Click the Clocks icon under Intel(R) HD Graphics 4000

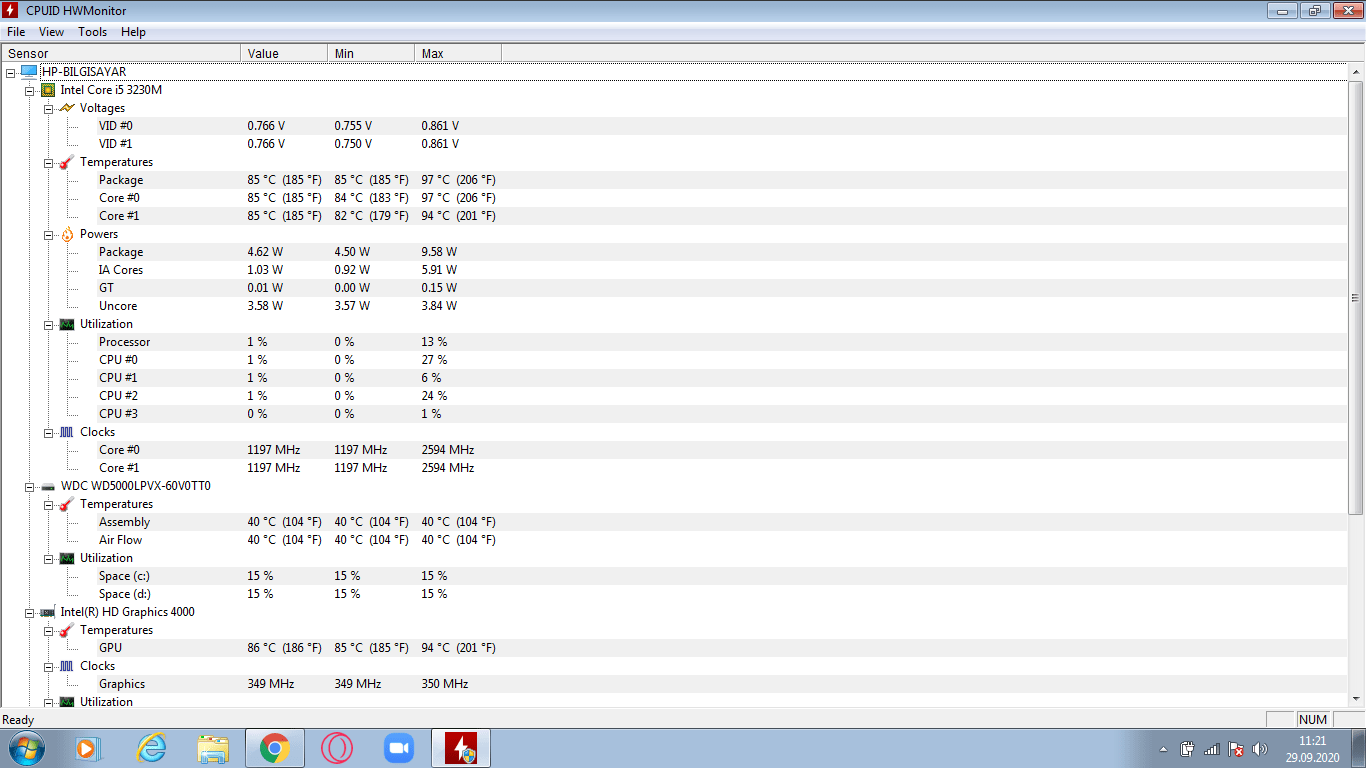(67, 666)
